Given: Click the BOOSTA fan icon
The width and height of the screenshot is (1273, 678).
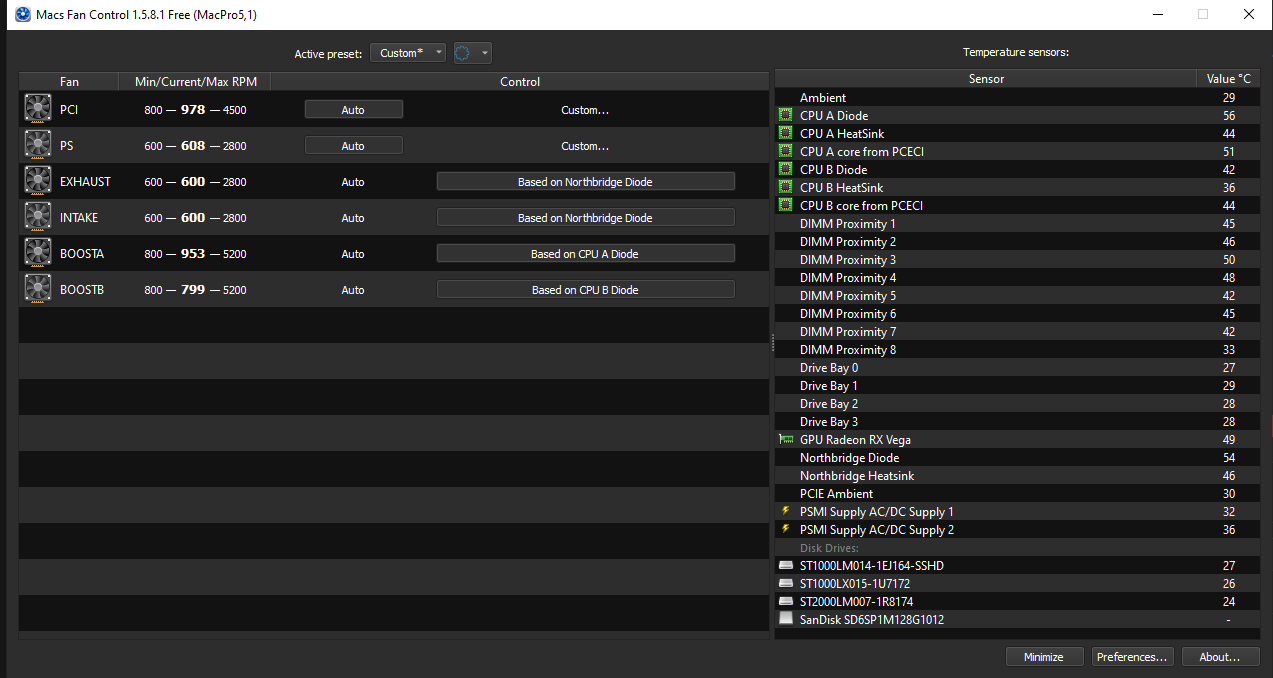Looking at the screenshot, I should (x=38, y=253).
